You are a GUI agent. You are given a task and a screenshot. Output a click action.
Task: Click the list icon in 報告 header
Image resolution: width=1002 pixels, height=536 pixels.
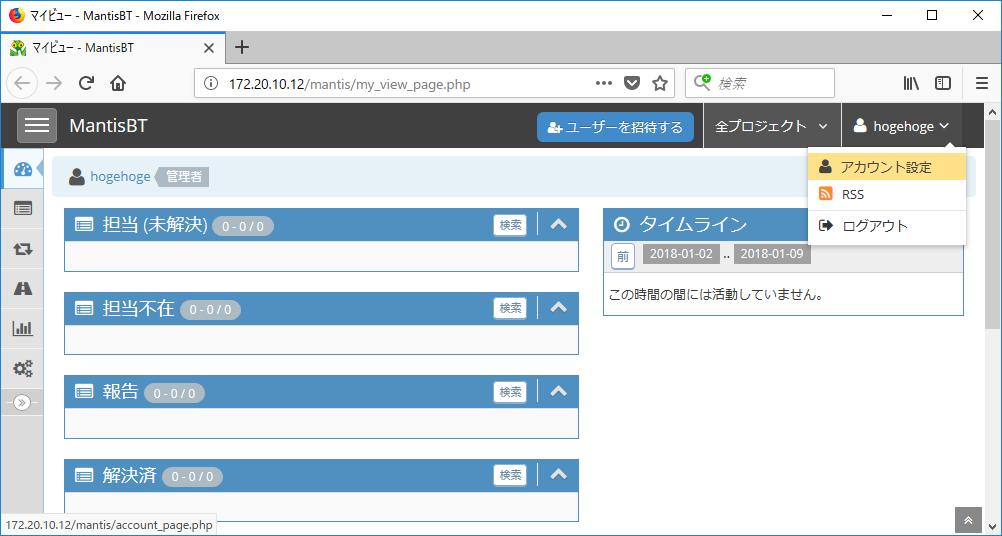pos(84,392)
